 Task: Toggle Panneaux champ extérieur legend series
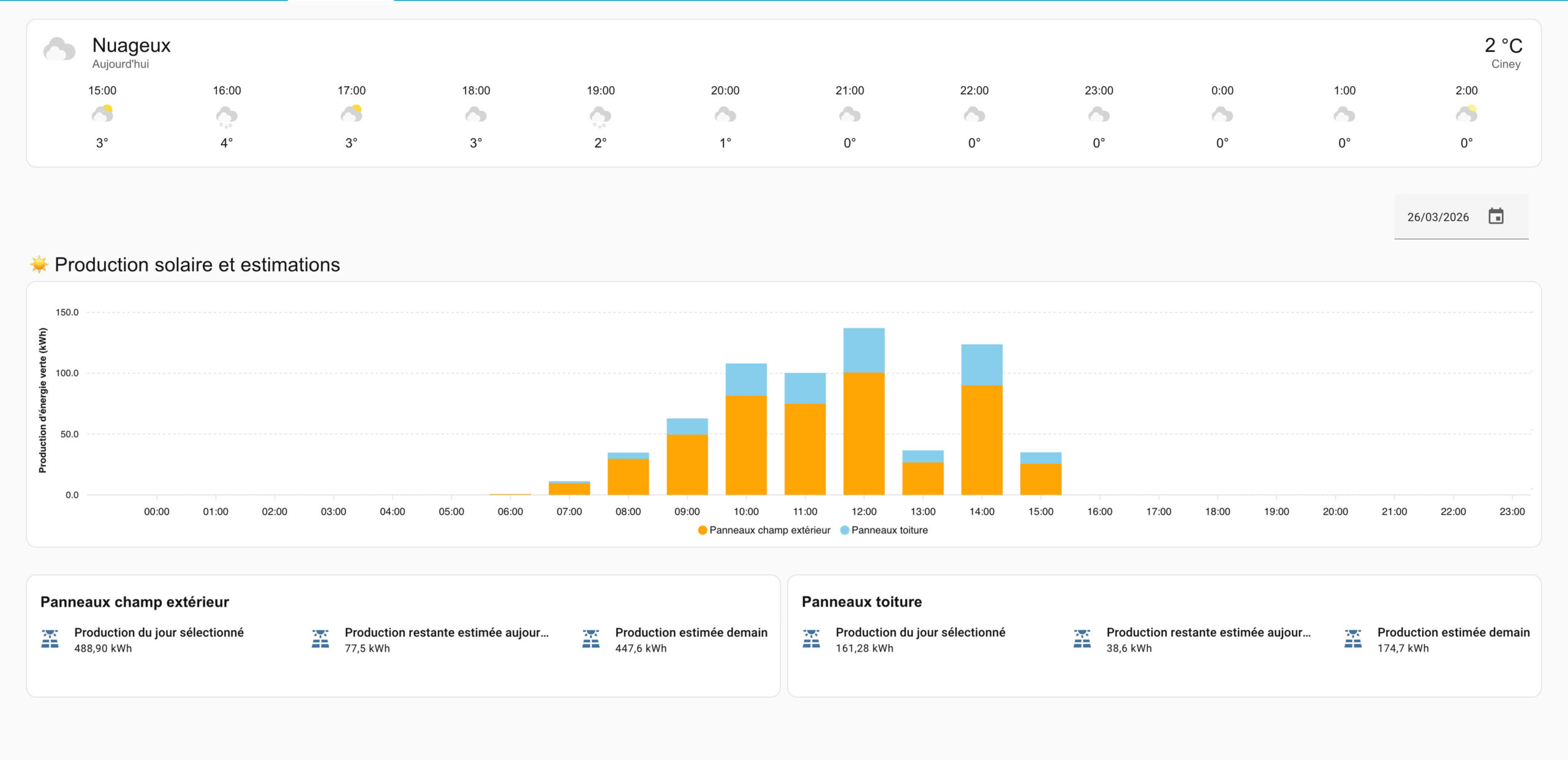(x=769, y=530)
